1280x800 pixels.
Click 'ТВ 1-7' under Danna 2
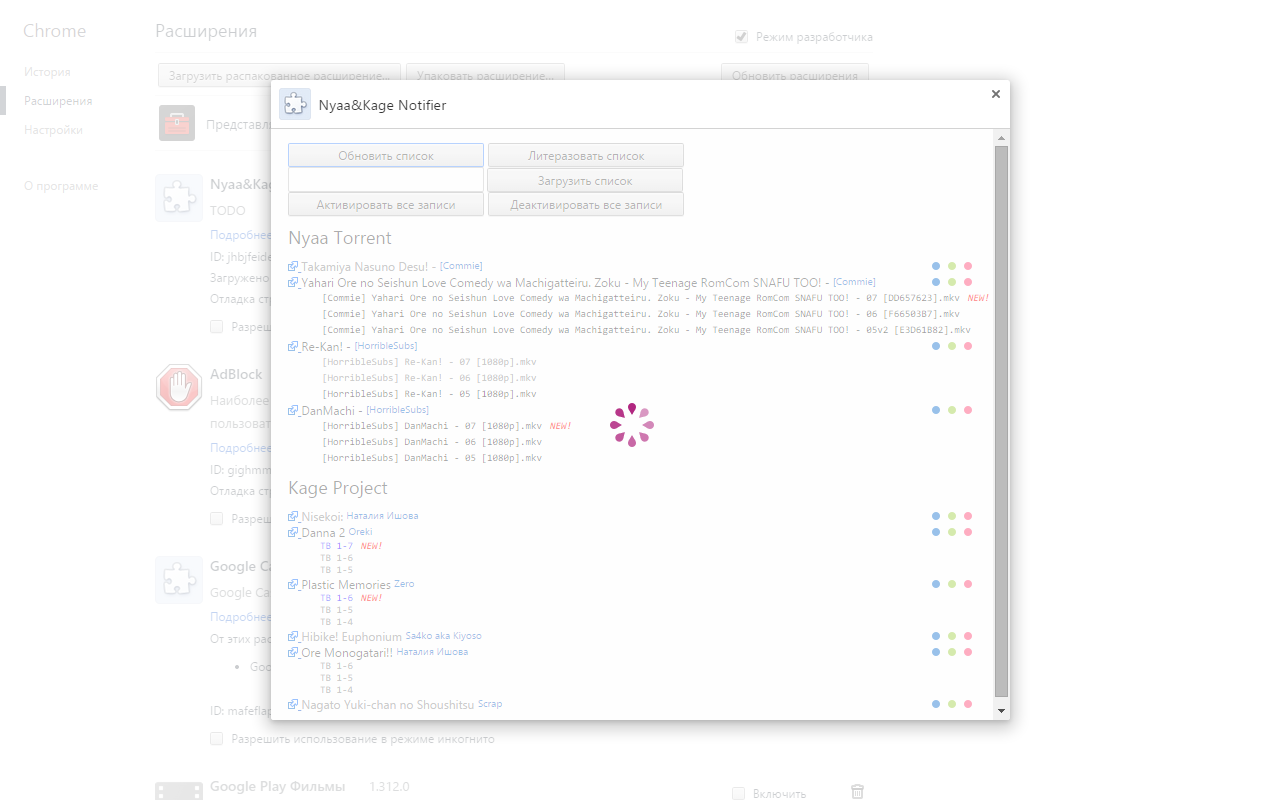pyautogui.click(x=337, y=546)
